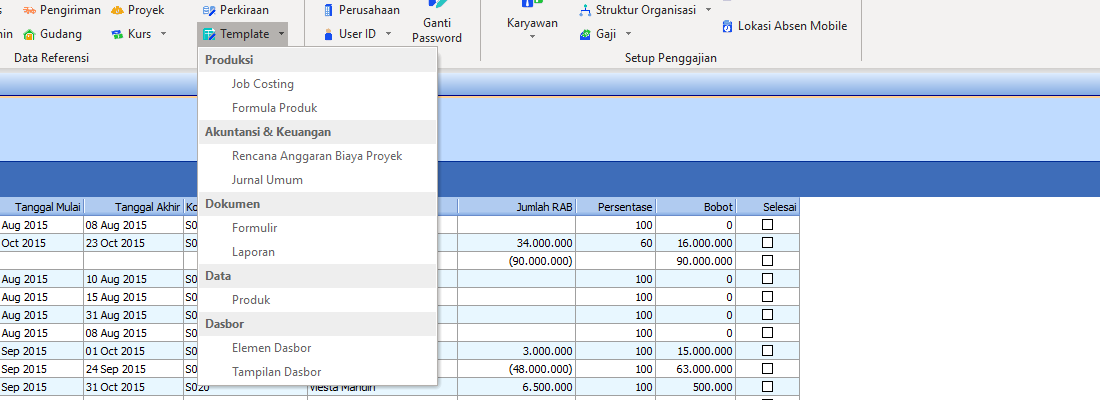Select Rencana Anggaran Biaya Proyek
This screenshot has height=400, width=1100.
click(318, 156)
